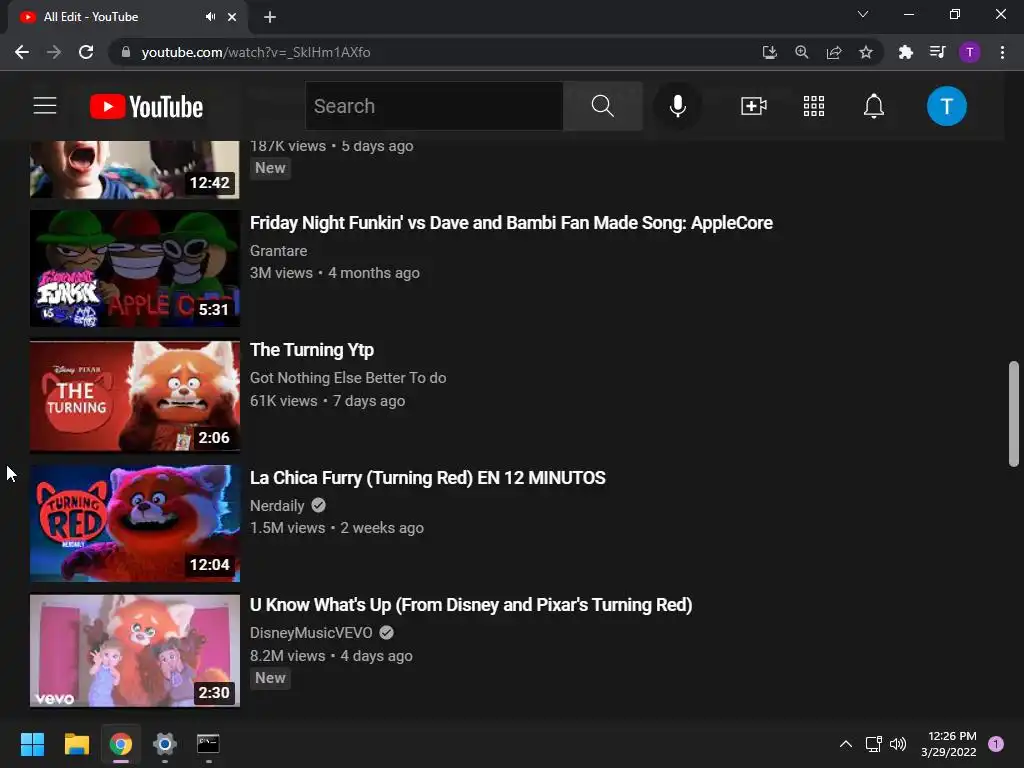The image size is (1024, 768).
Task: Open the Windows Start menu
Action: pos(32,744)
